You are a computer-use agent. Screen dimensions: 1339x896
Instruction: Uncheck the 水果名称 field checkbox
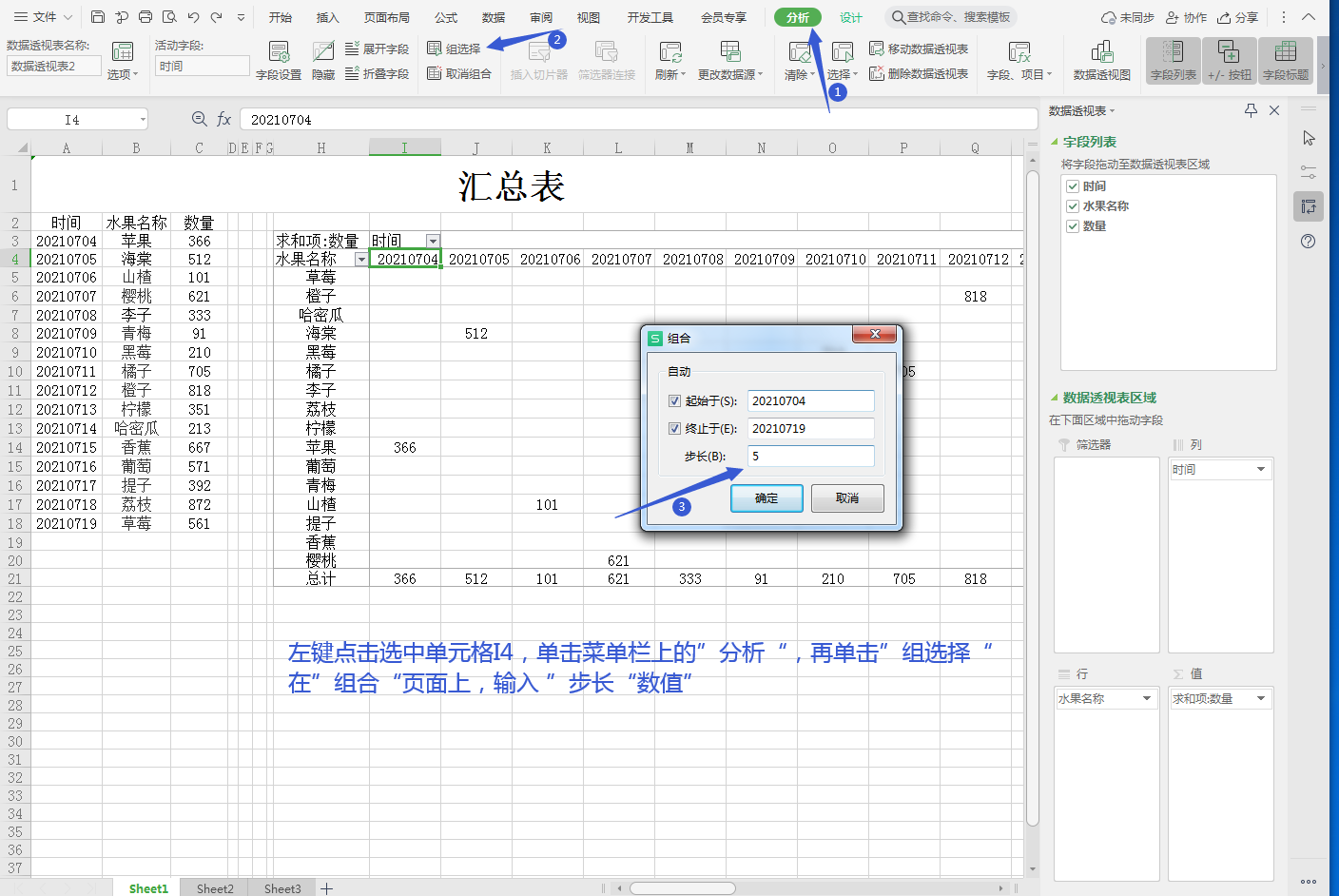[x=1073, y=205]
